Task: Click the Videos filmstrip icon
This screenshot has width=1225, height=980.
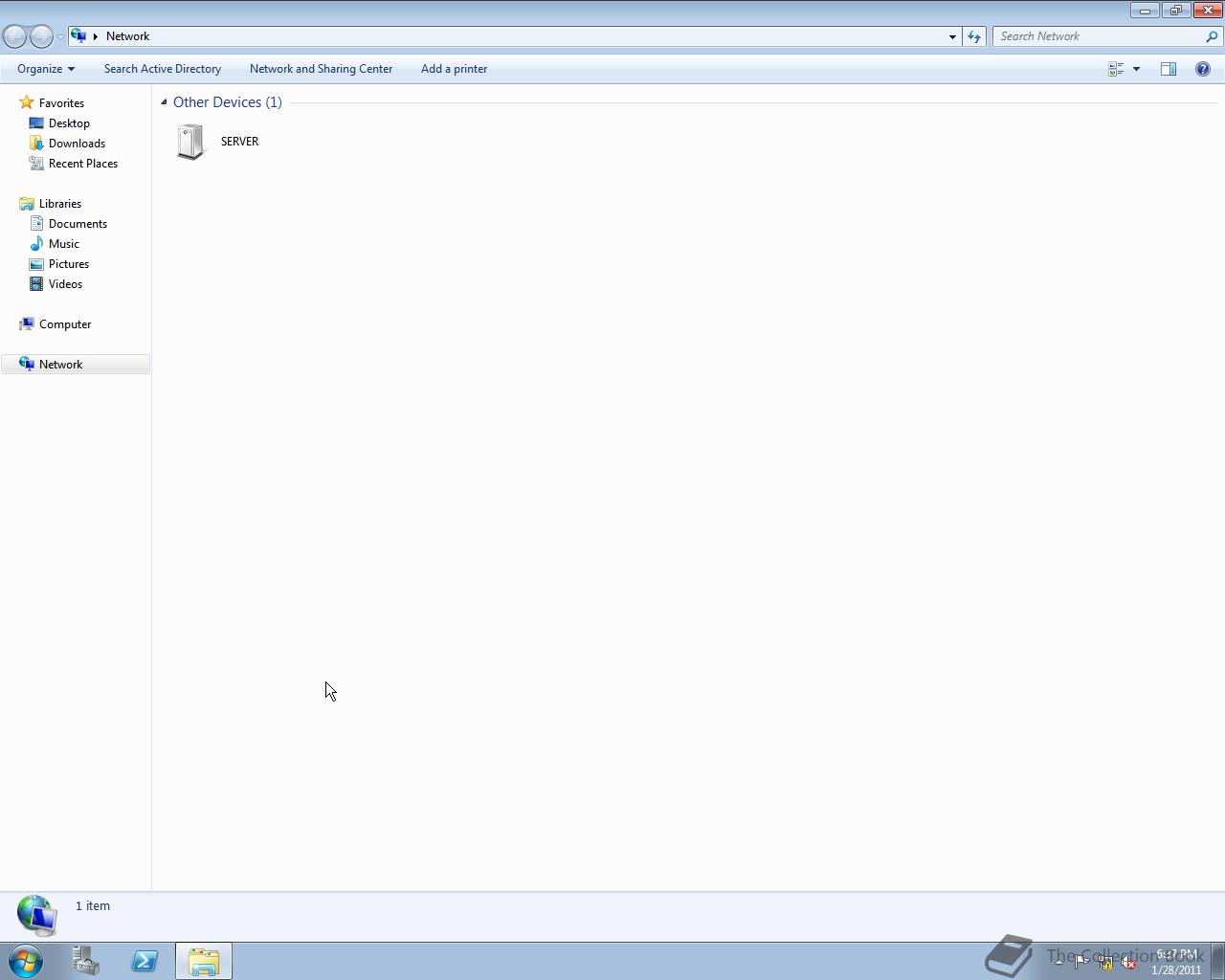Action: 36,283
